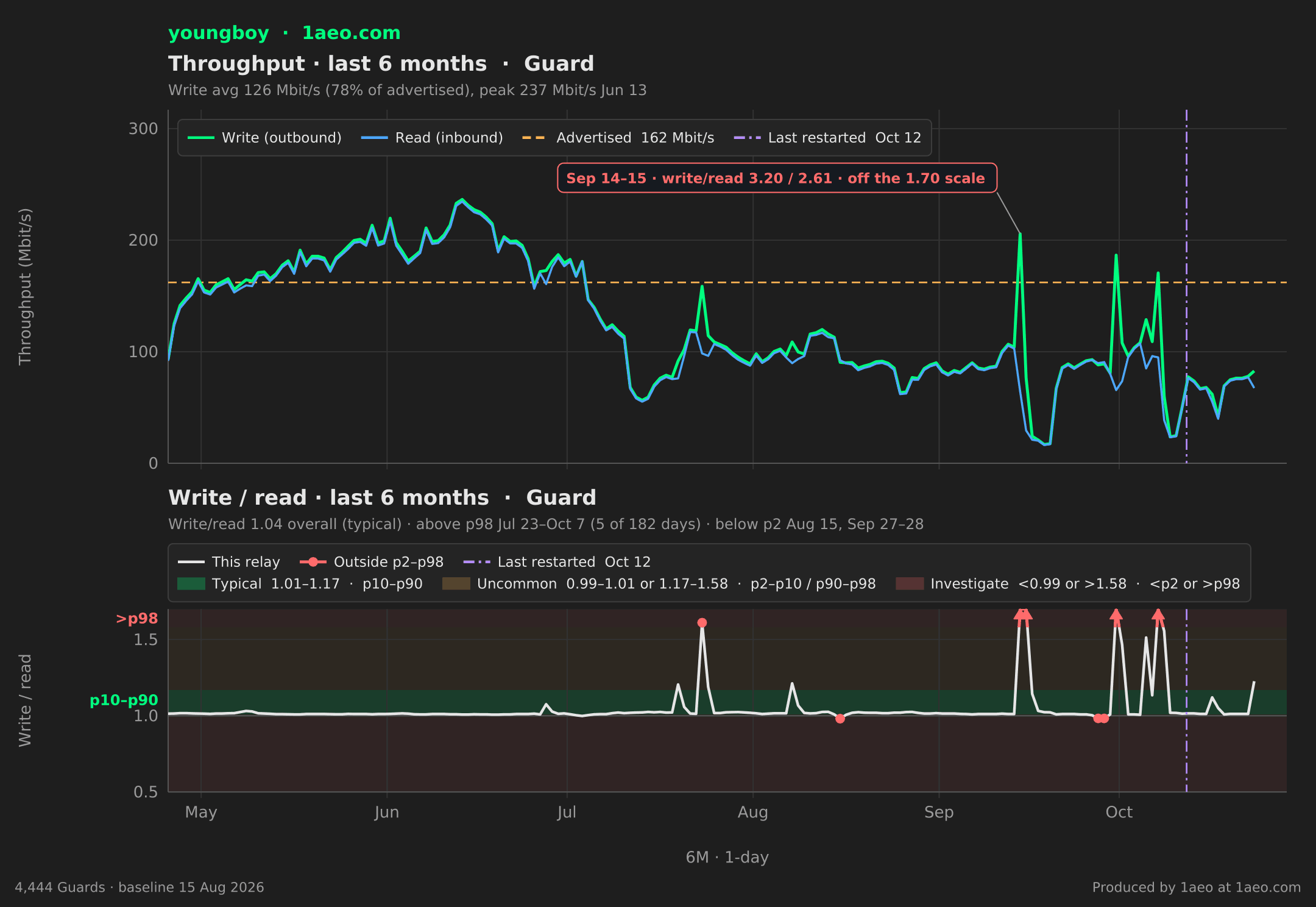Click the Oct x-axis label
1316x907 pixels.
pos(1119,812)
